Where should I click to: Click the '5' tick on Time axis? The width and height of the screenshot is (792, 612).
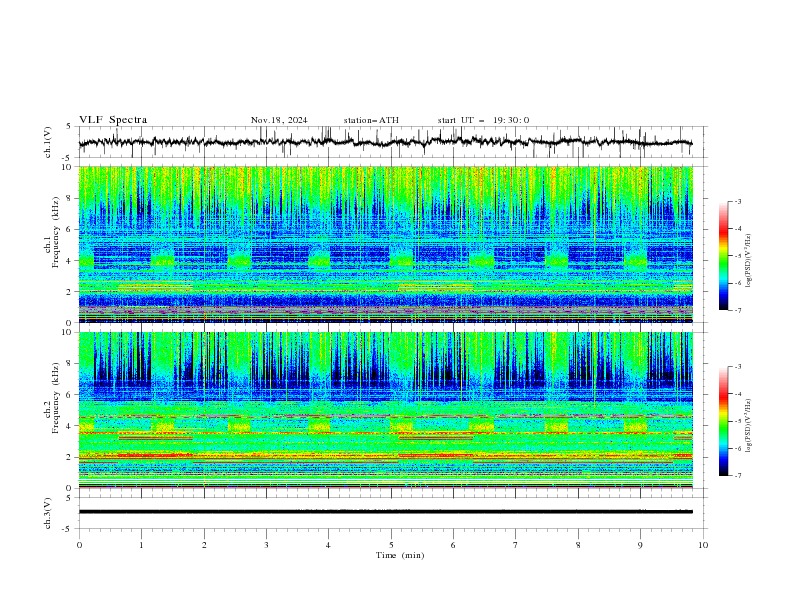click(391, 545)
